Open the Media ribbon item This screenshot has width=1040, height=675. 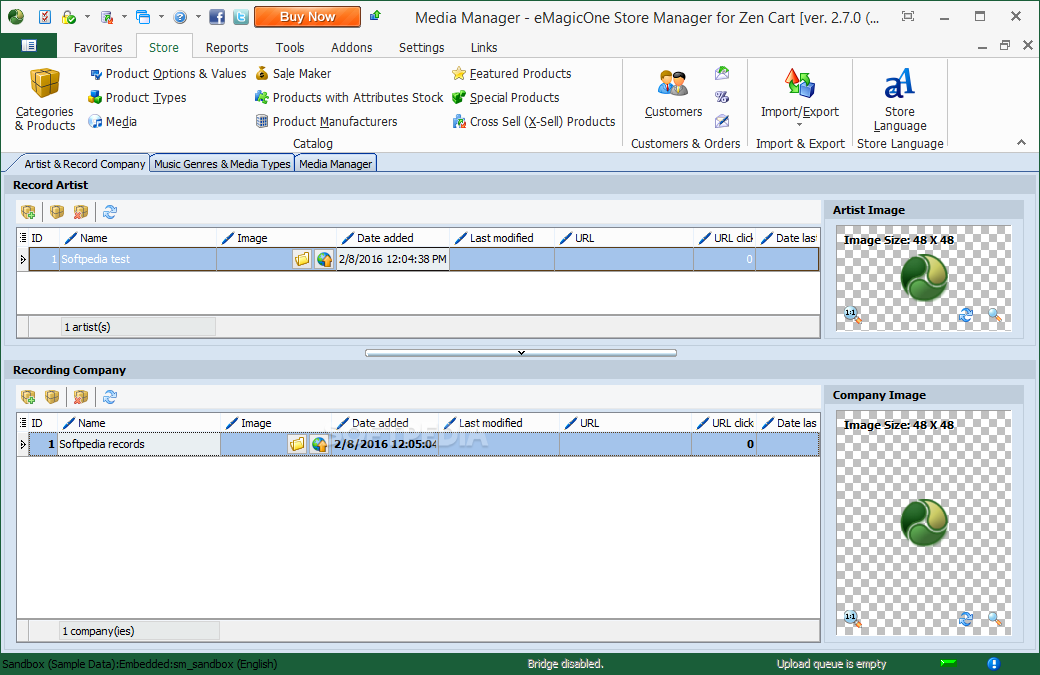click(113, 121)
